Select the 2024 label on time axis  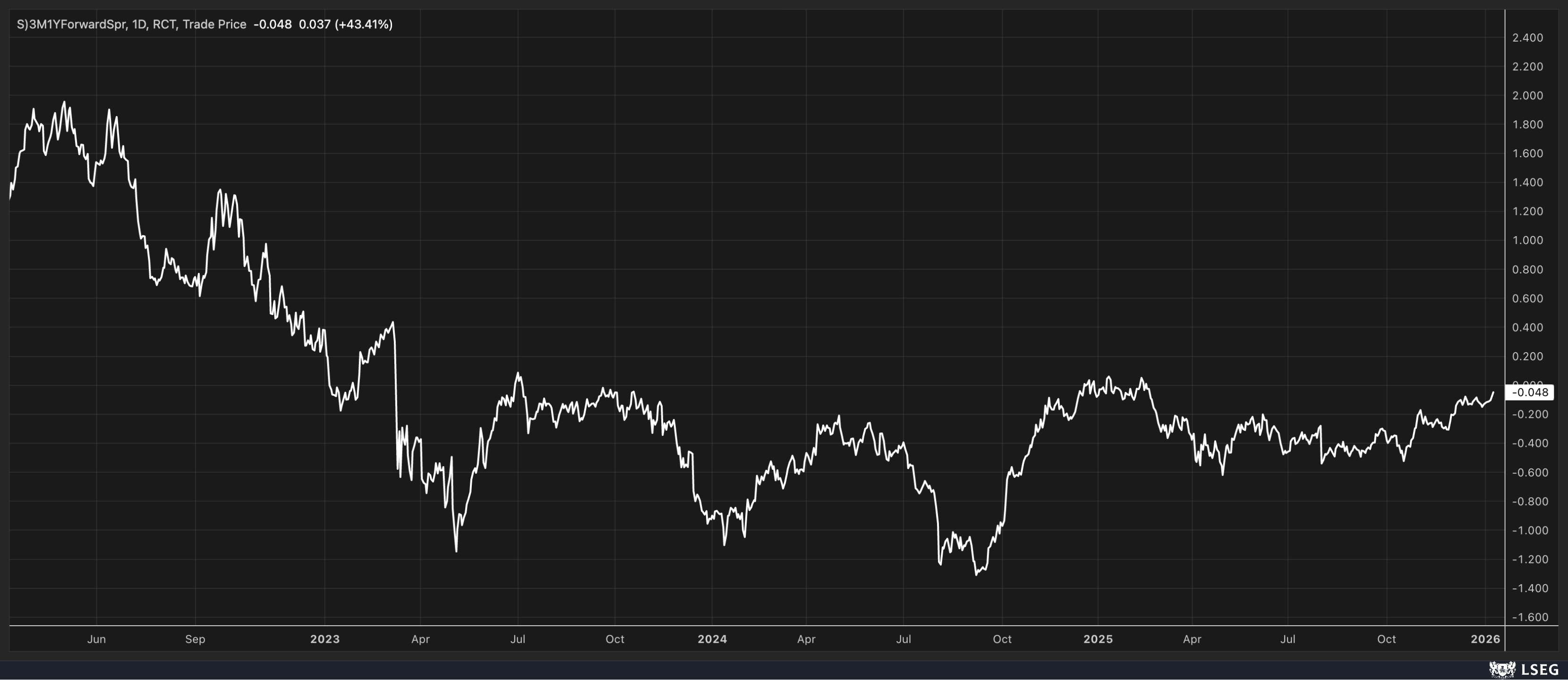(712, 639)
